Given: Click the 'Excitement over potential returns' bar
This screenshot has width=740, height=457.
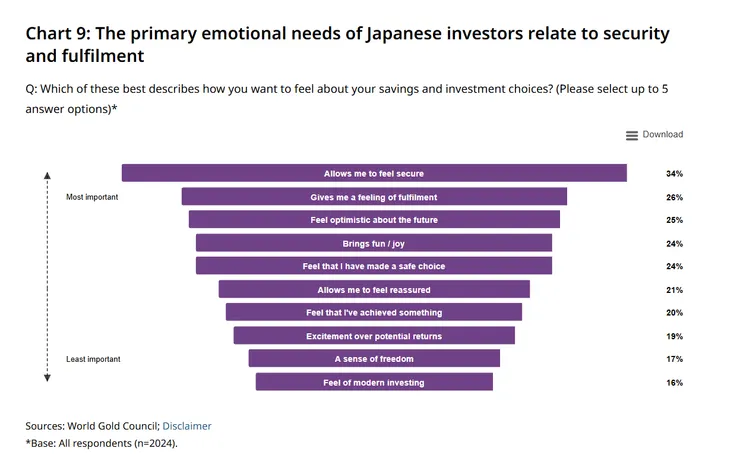Looking at the screenshot, I should [x=374, y=336].
